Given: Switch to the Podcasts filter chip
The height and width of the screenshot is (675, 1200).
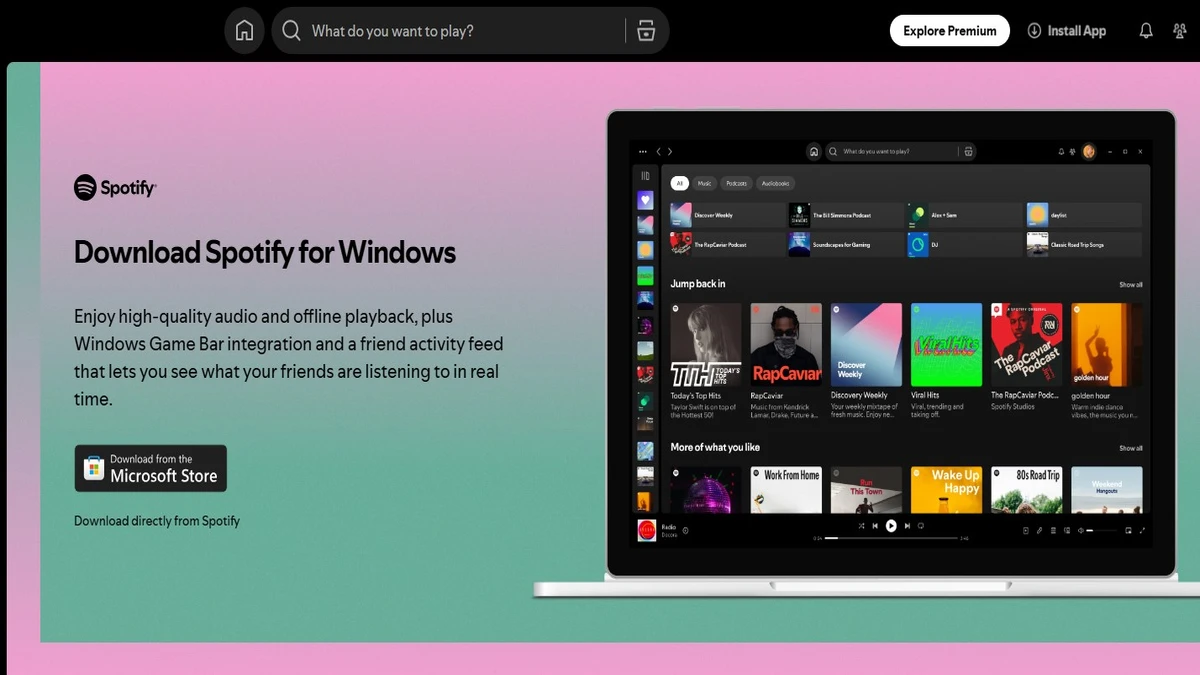Looking at the screenshot, I should [x=737, y=183].
